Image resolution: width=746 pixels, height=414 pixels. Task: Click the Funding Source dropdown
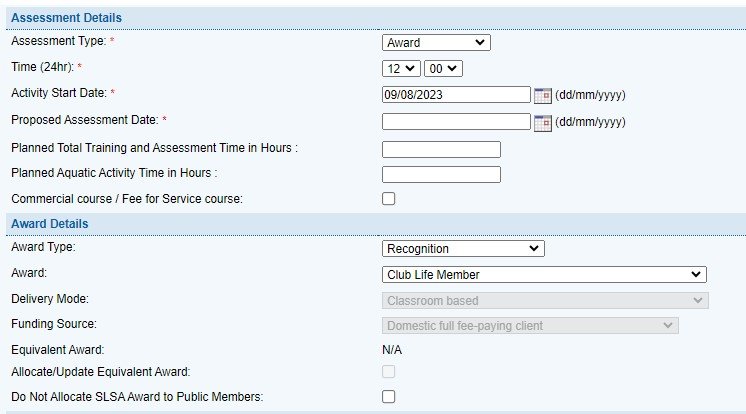[531, 325]
